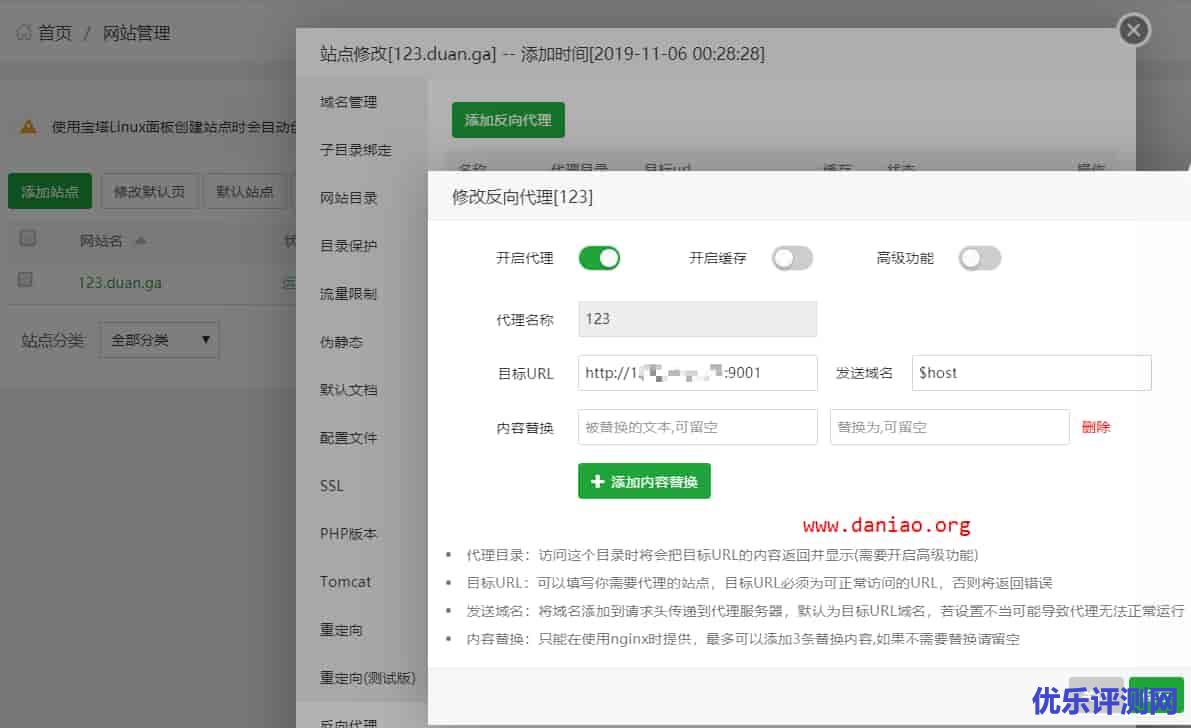Click the sort arrow next to 网站名 column

[140, 239]
